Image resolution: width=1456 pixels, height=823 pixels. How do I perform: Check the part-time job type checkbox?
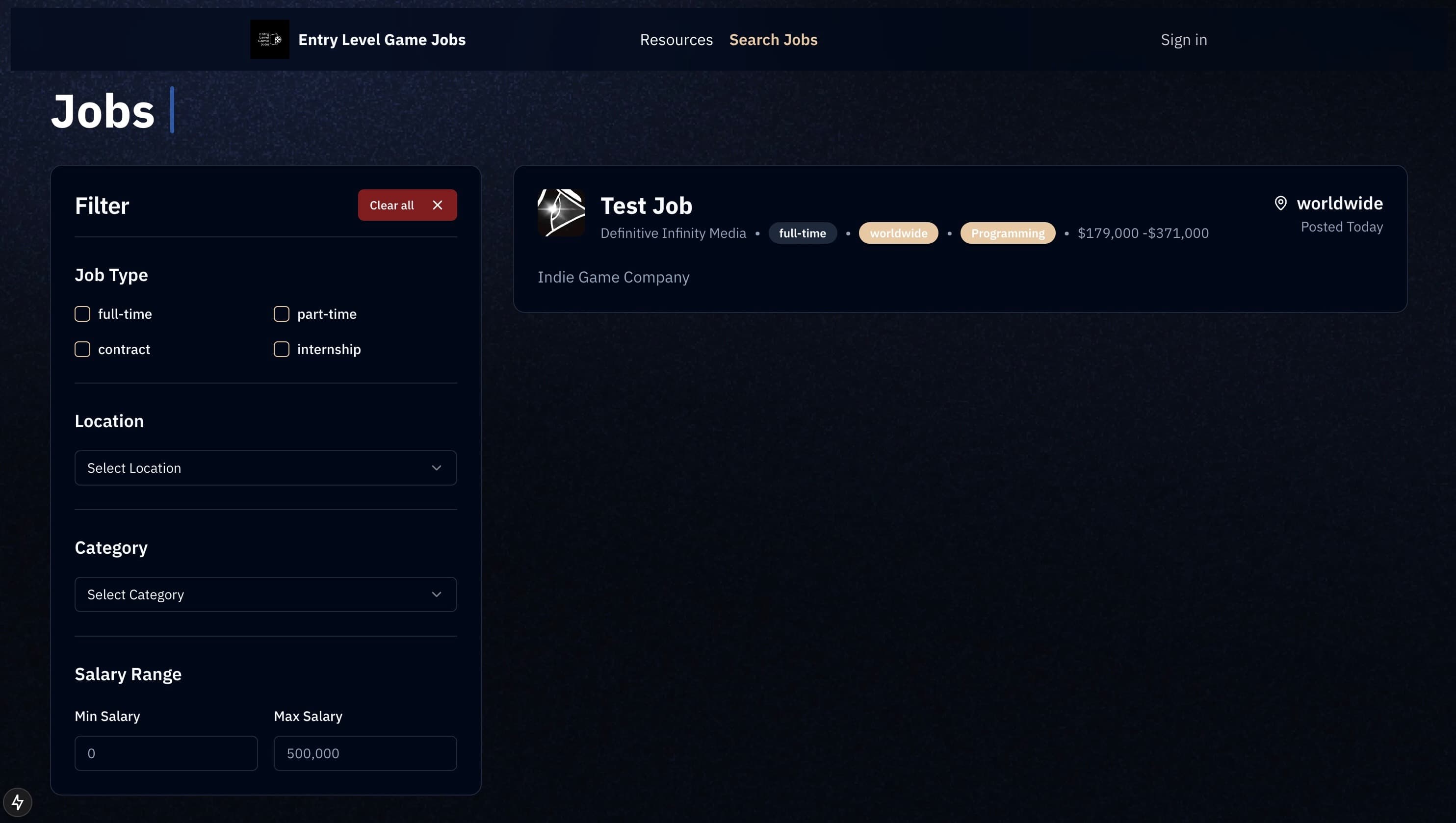click(x=282, y=314)
